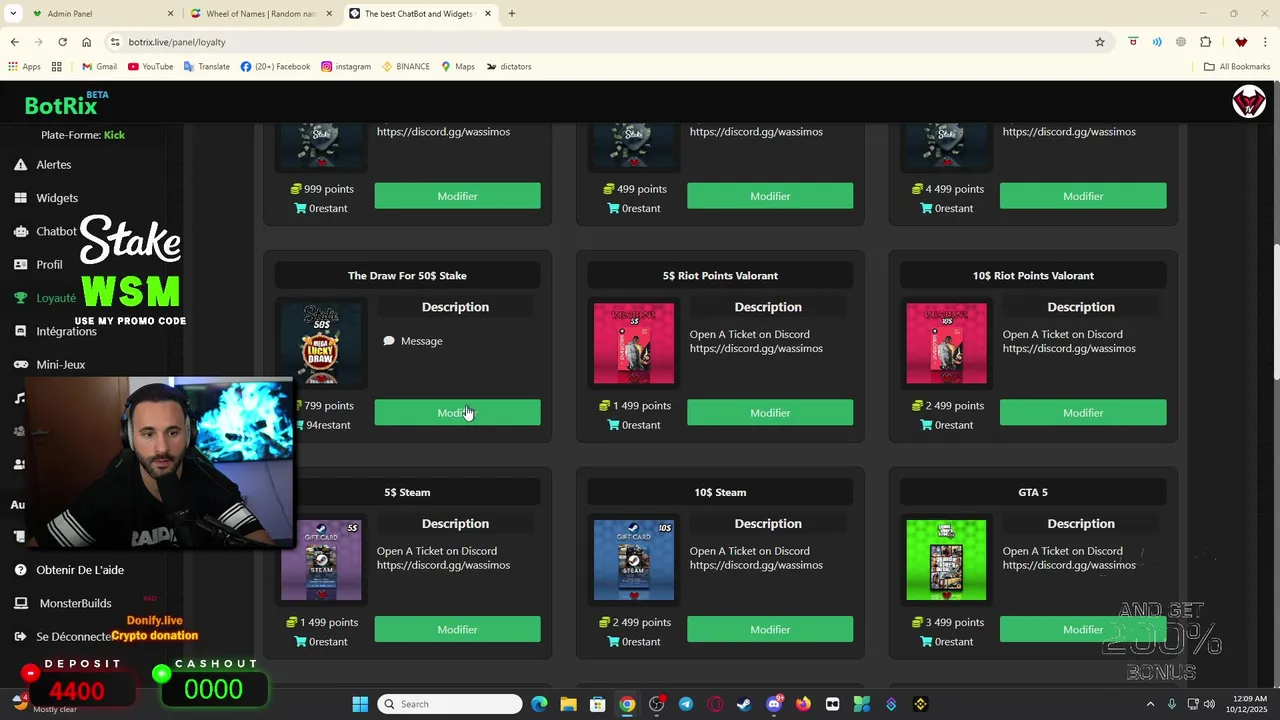Open the tab search dropdown arrow
Screen dimensions: 1280x720
[x=13, y=14]
